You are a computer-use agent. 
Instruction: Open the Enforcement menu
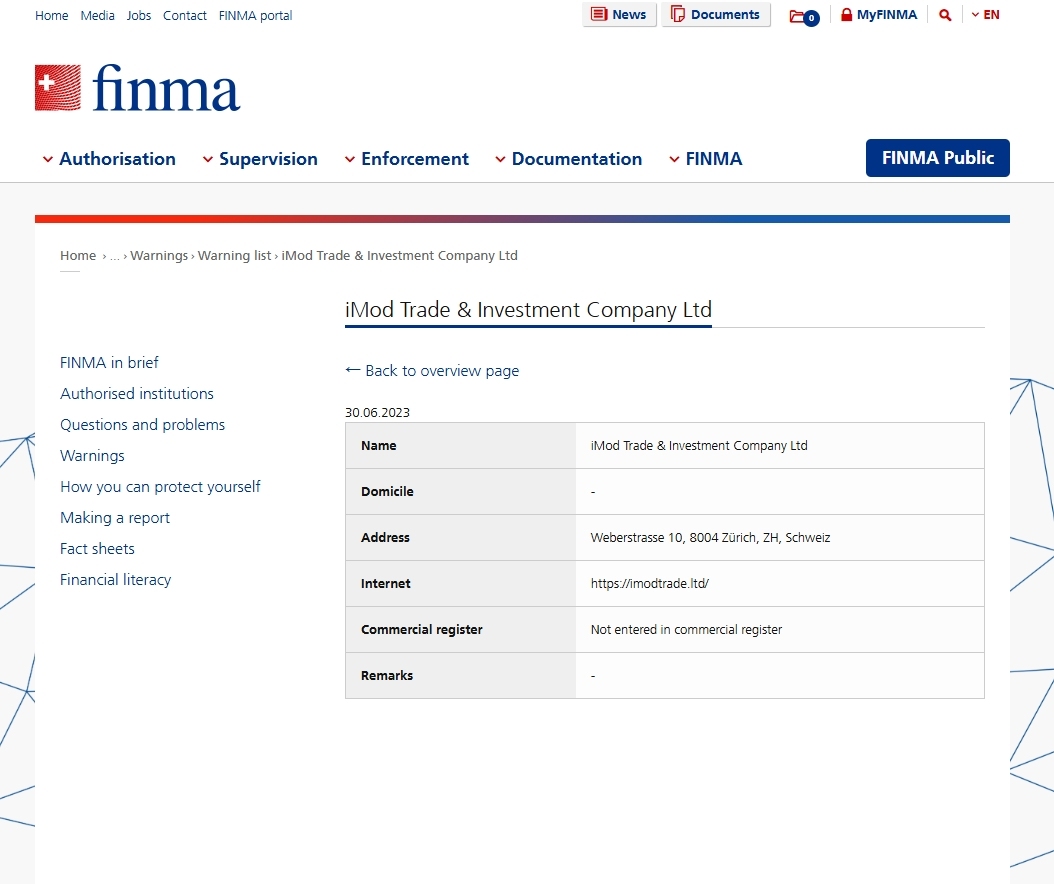coord(406,159)
